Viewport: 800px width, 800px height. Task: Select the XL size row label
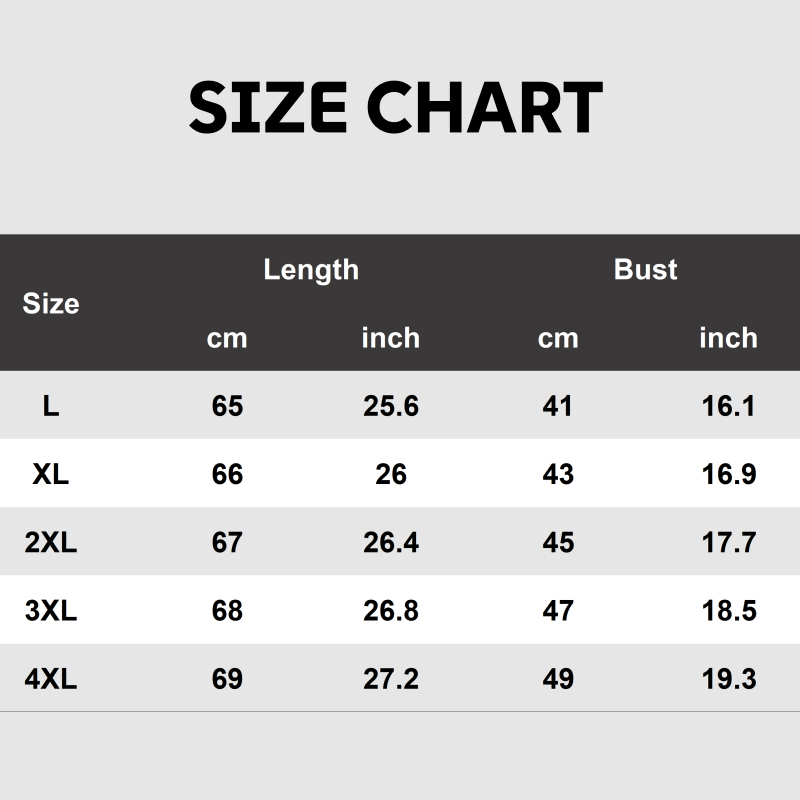51,474
